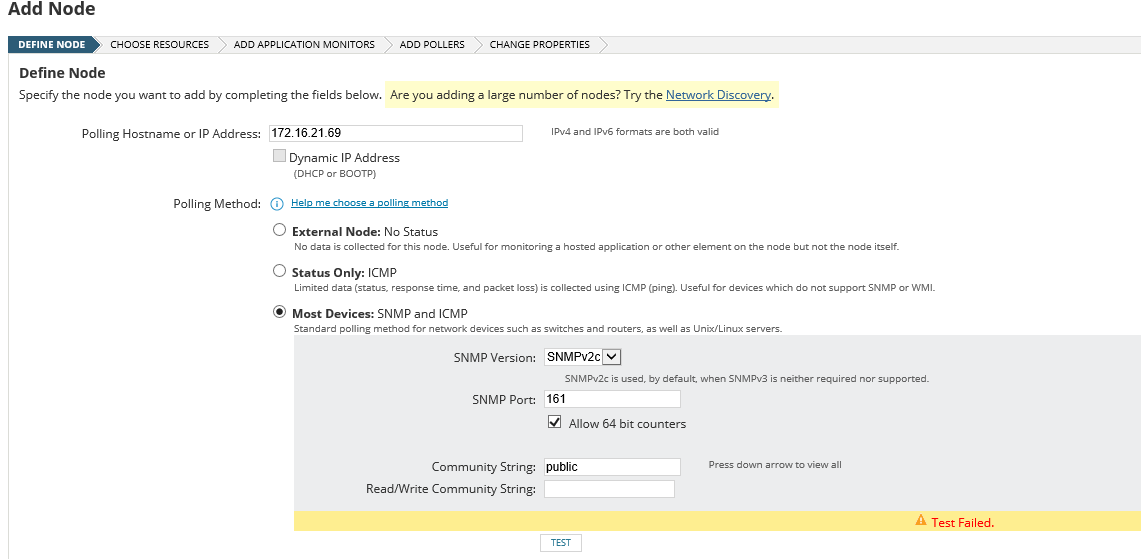Check the Dynamic IP Address checkbox

click(279, 156)
